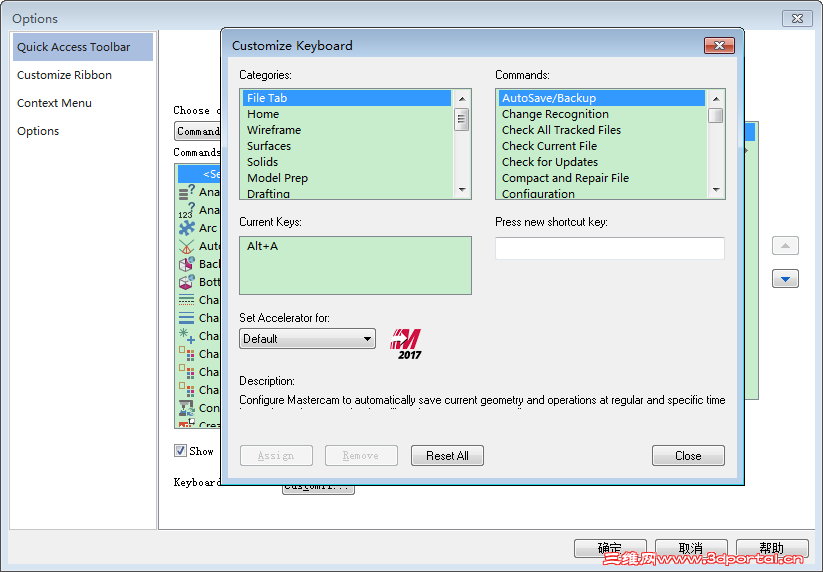Click the Arc gear icon
Viewport: 823px width, 572px height.
(186, 228)
